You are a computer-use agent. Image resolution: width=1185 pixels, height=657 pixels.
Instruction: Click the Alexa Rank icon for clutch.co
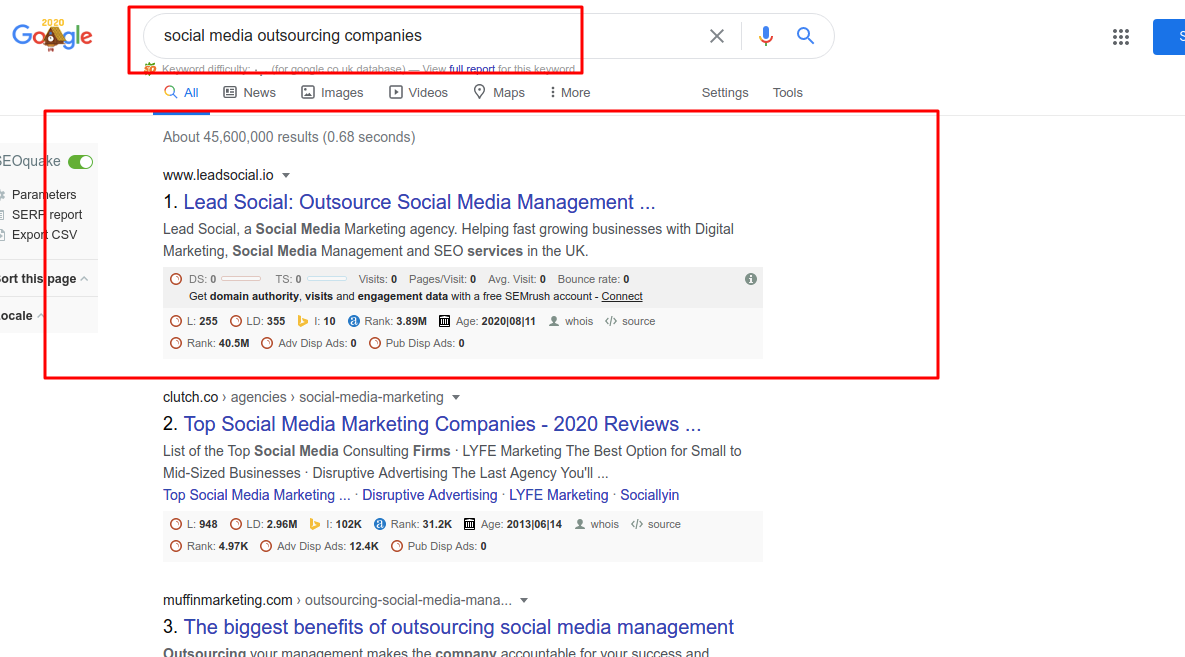point(379,524)
